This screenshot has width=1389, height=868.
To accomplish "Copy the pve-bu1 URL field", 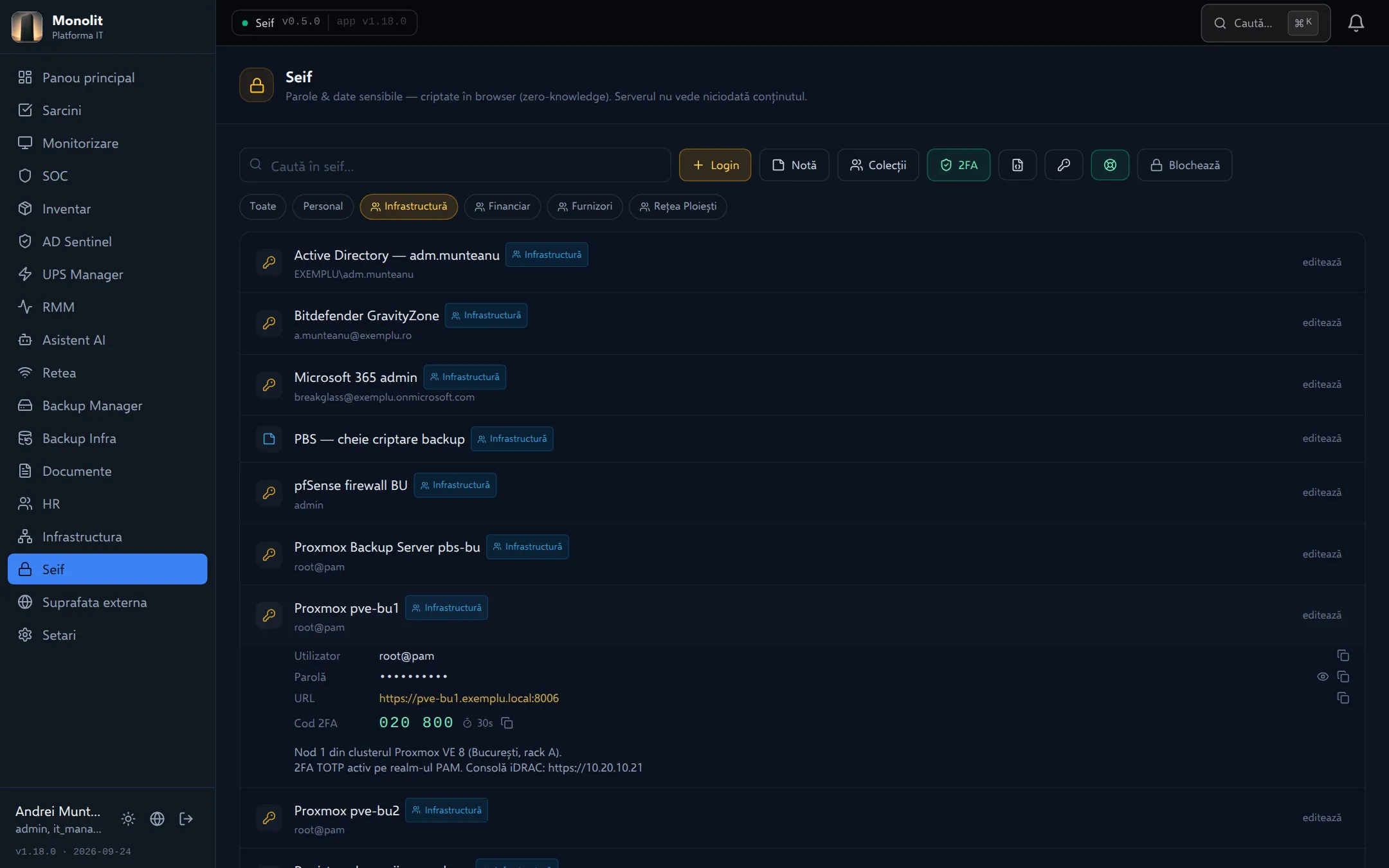I will pos(1343,698).
